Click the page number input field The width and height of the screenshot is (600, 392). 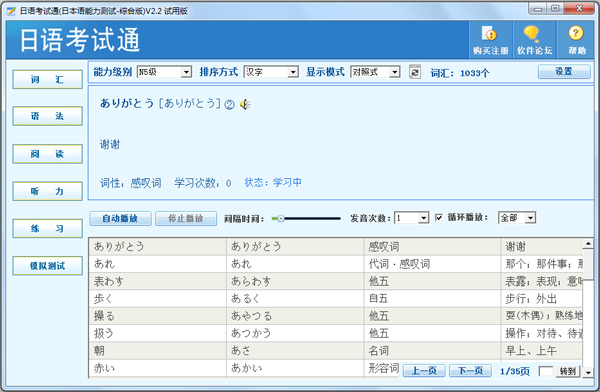tap(546, 371)
